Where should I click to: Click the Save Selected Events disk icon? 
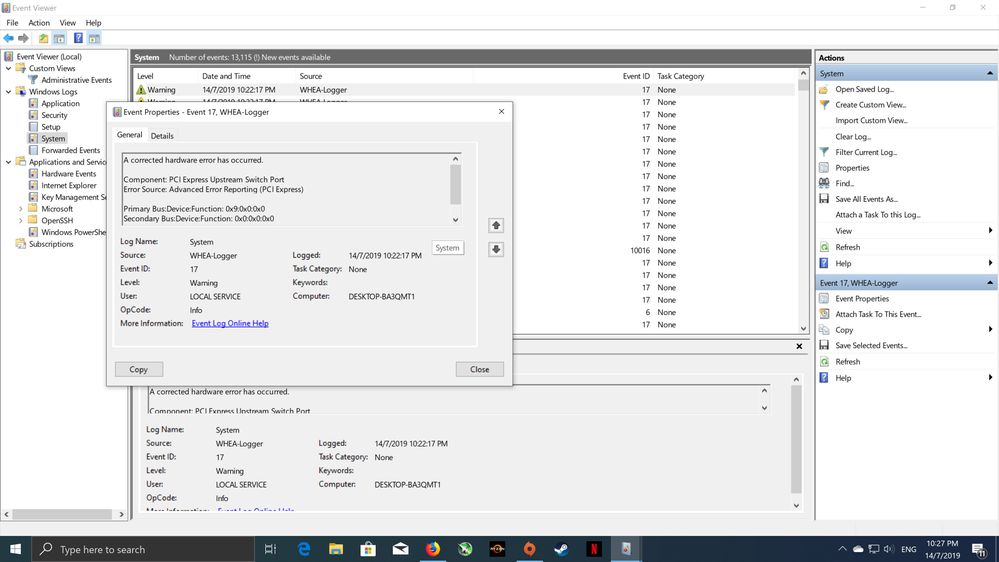[824, 345]
